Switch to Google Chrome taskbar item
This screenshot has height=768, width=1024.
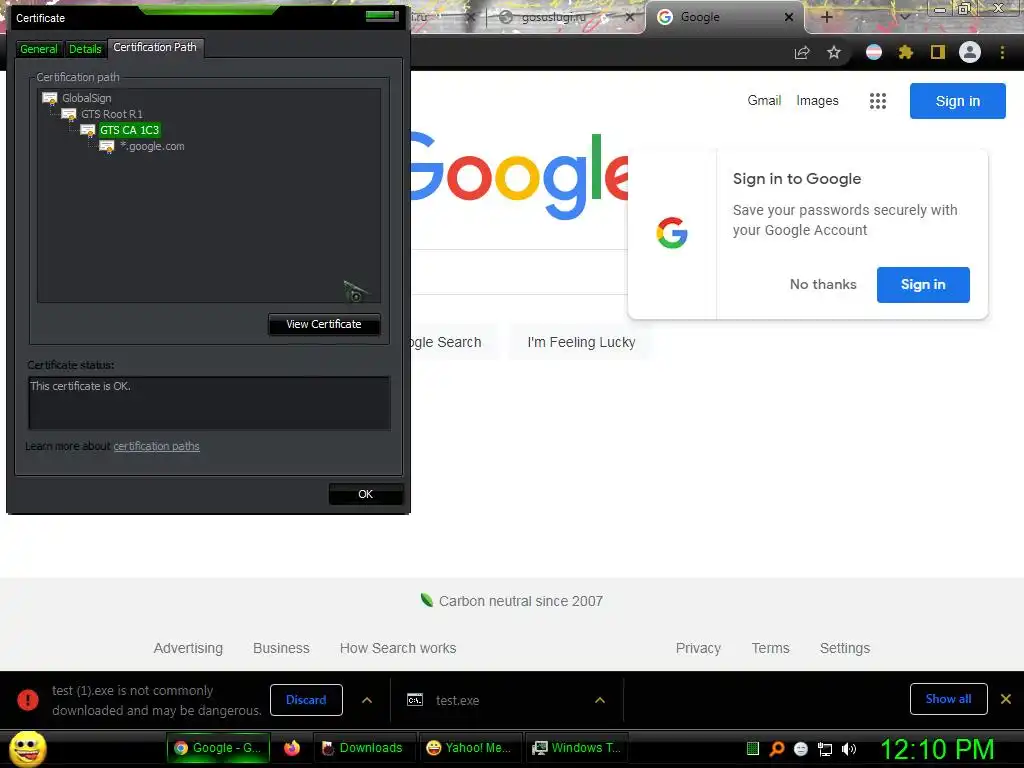pos(219,748)
